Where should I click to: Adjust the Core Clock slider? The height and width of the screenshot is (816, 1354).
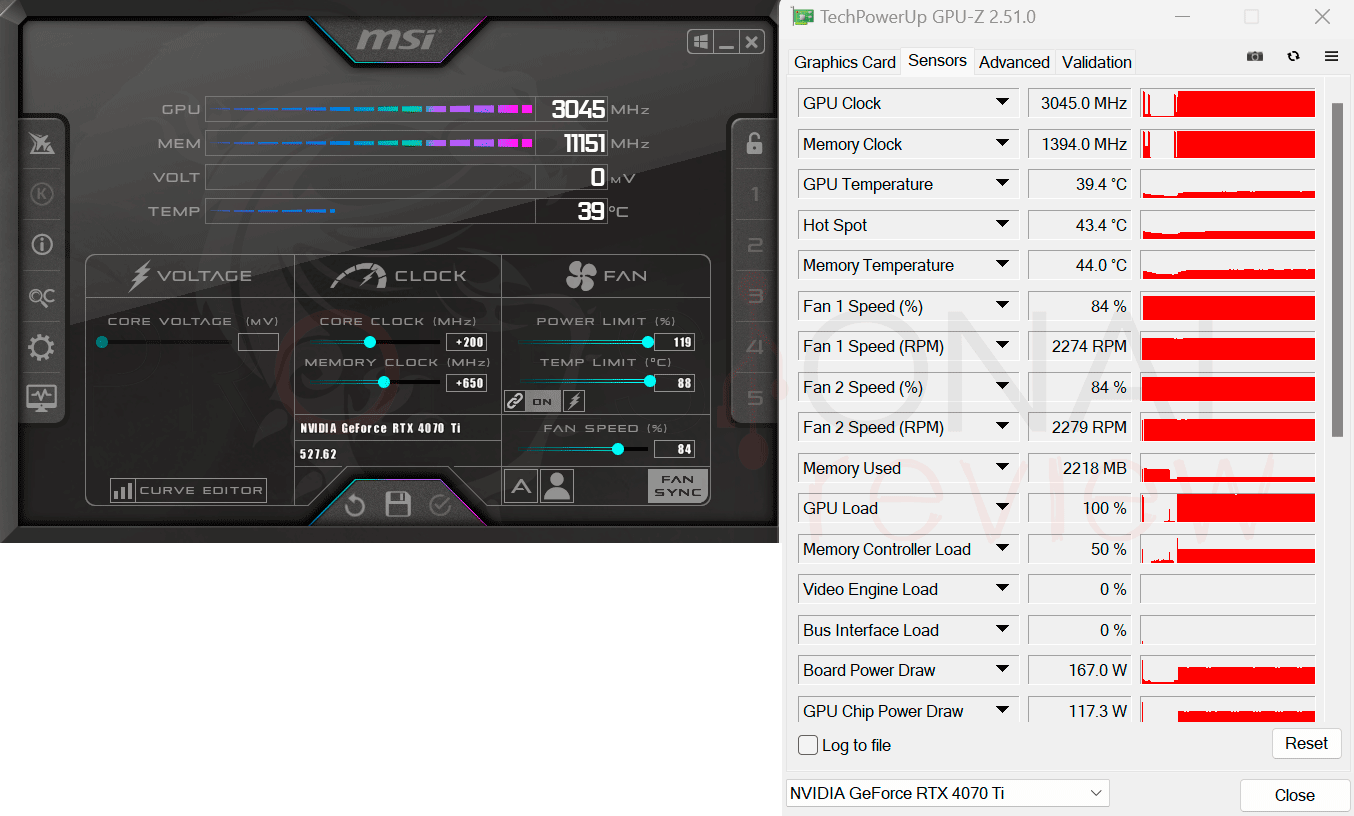point(370,342)
